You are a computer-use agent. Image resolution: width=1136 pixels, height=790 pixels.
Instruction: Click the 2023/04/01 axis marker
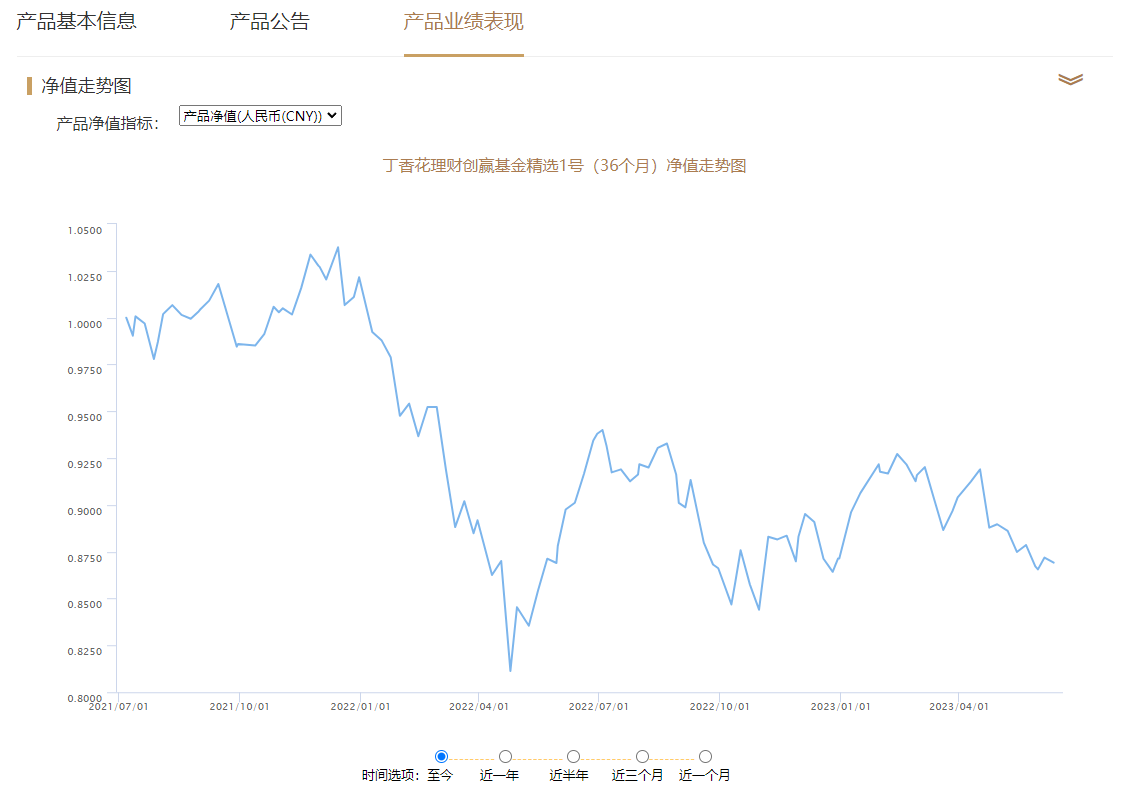pos(958,706)
